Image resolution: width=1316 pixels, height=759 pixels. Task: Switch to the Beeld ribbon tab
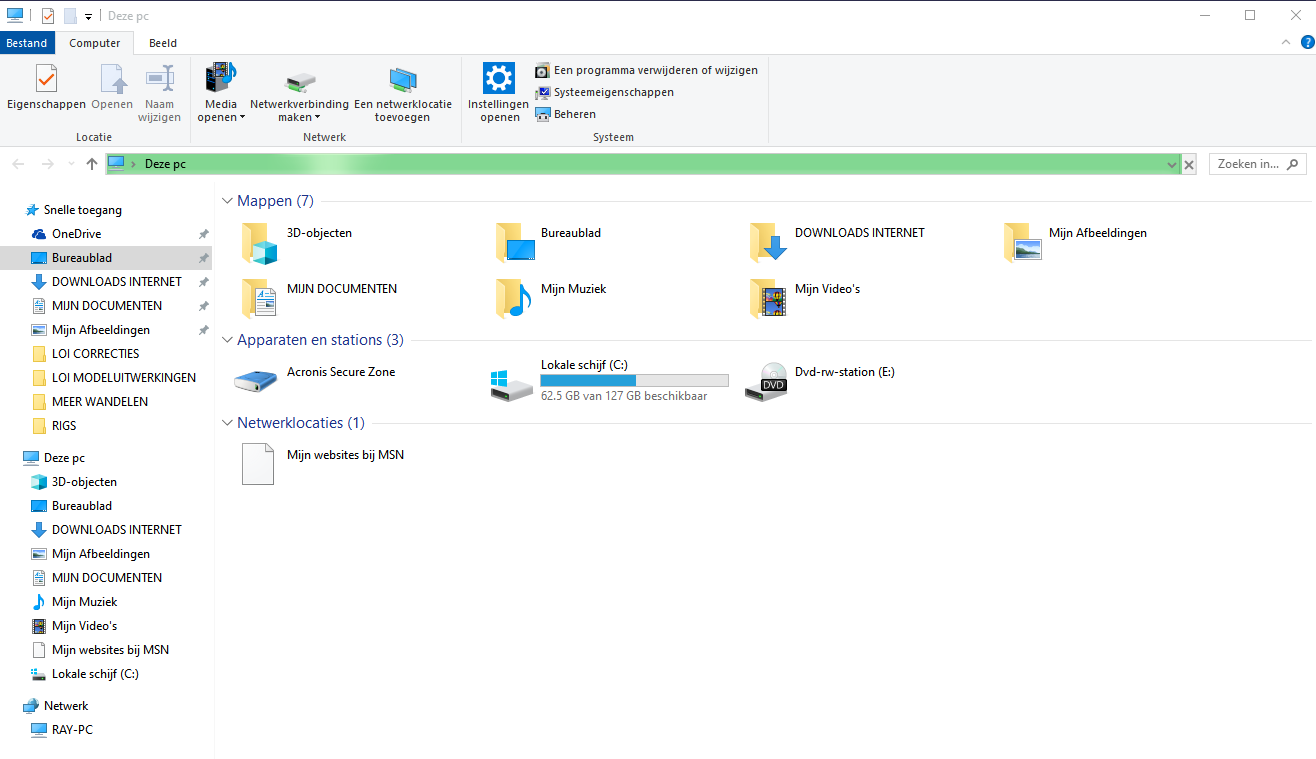point(163,43)
